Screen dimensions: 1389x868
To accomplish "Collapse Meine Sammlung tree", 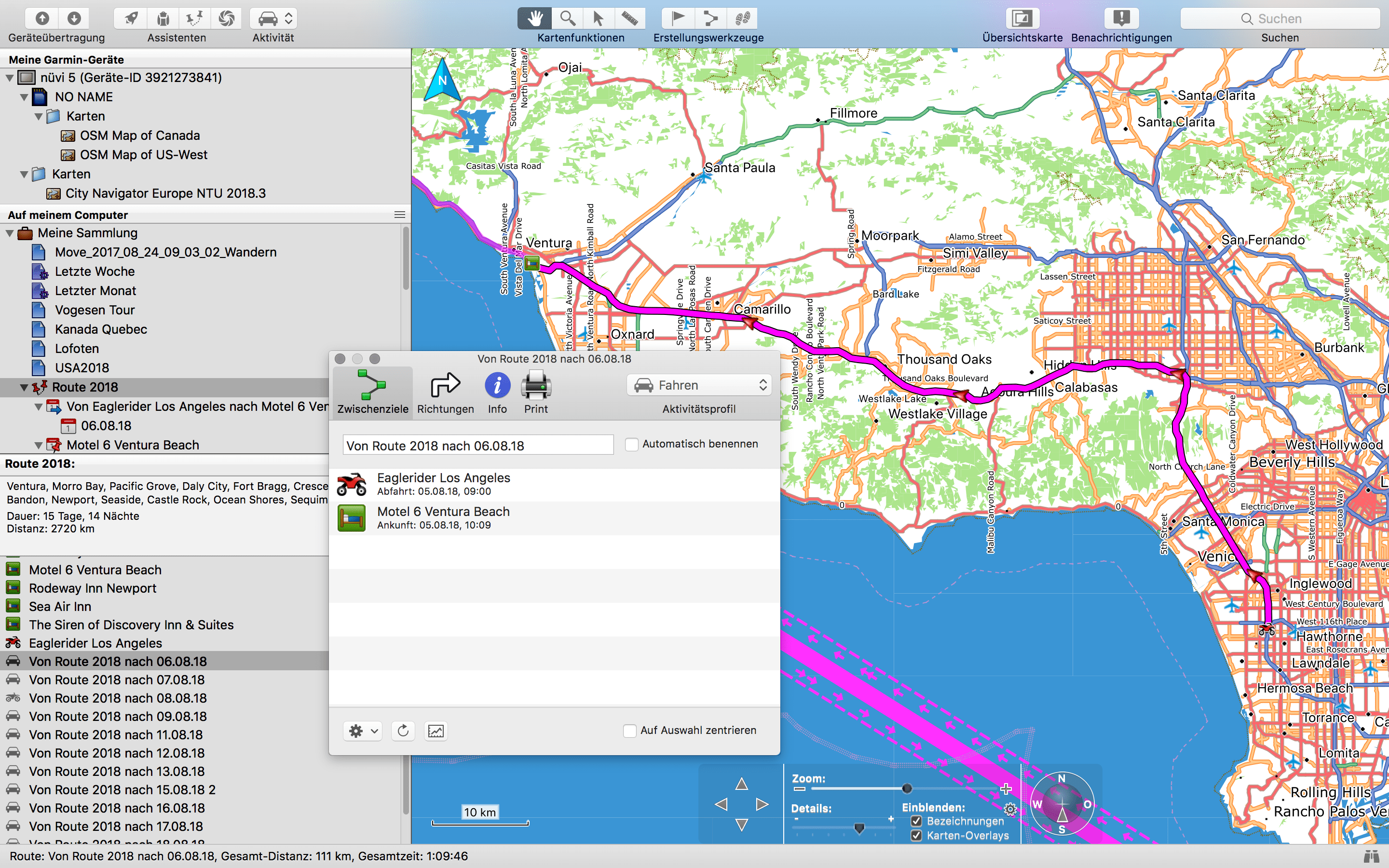I will (10, 233).
